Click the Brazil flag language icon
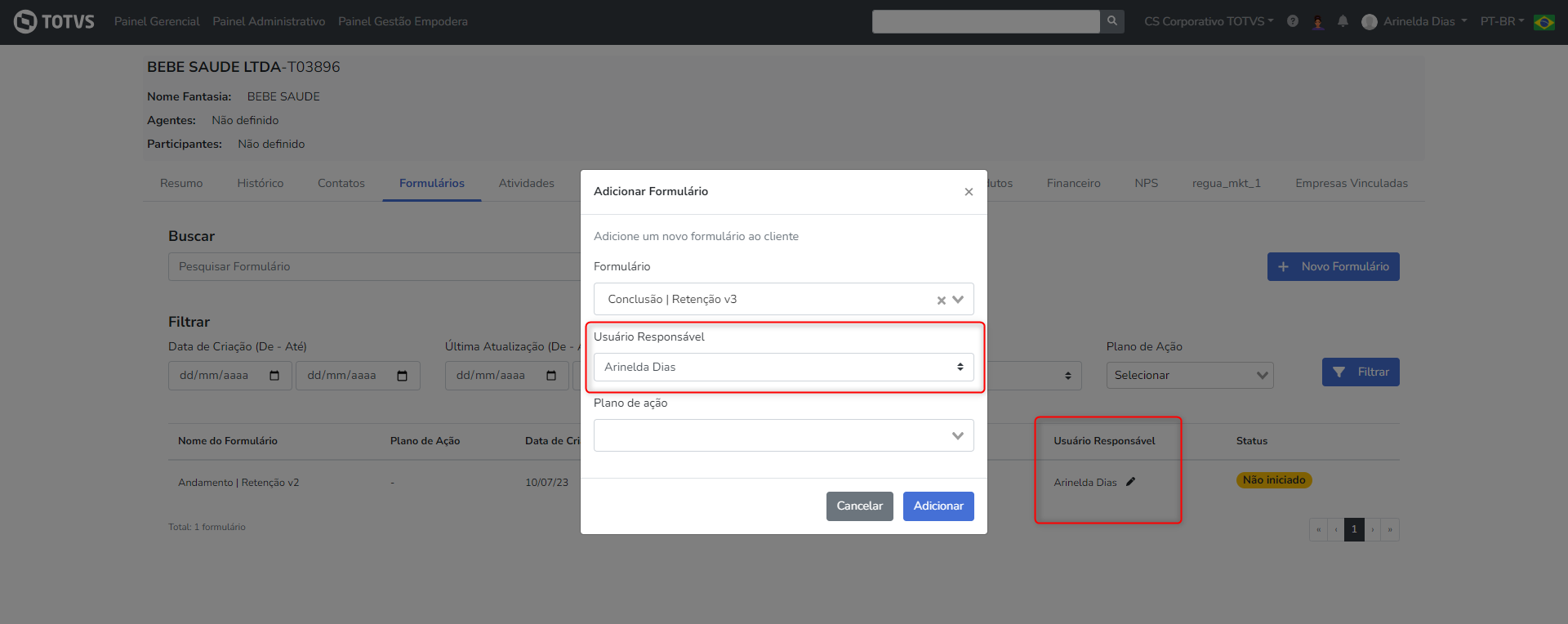Screen dimensions: 1568x624 (1543, 22)
